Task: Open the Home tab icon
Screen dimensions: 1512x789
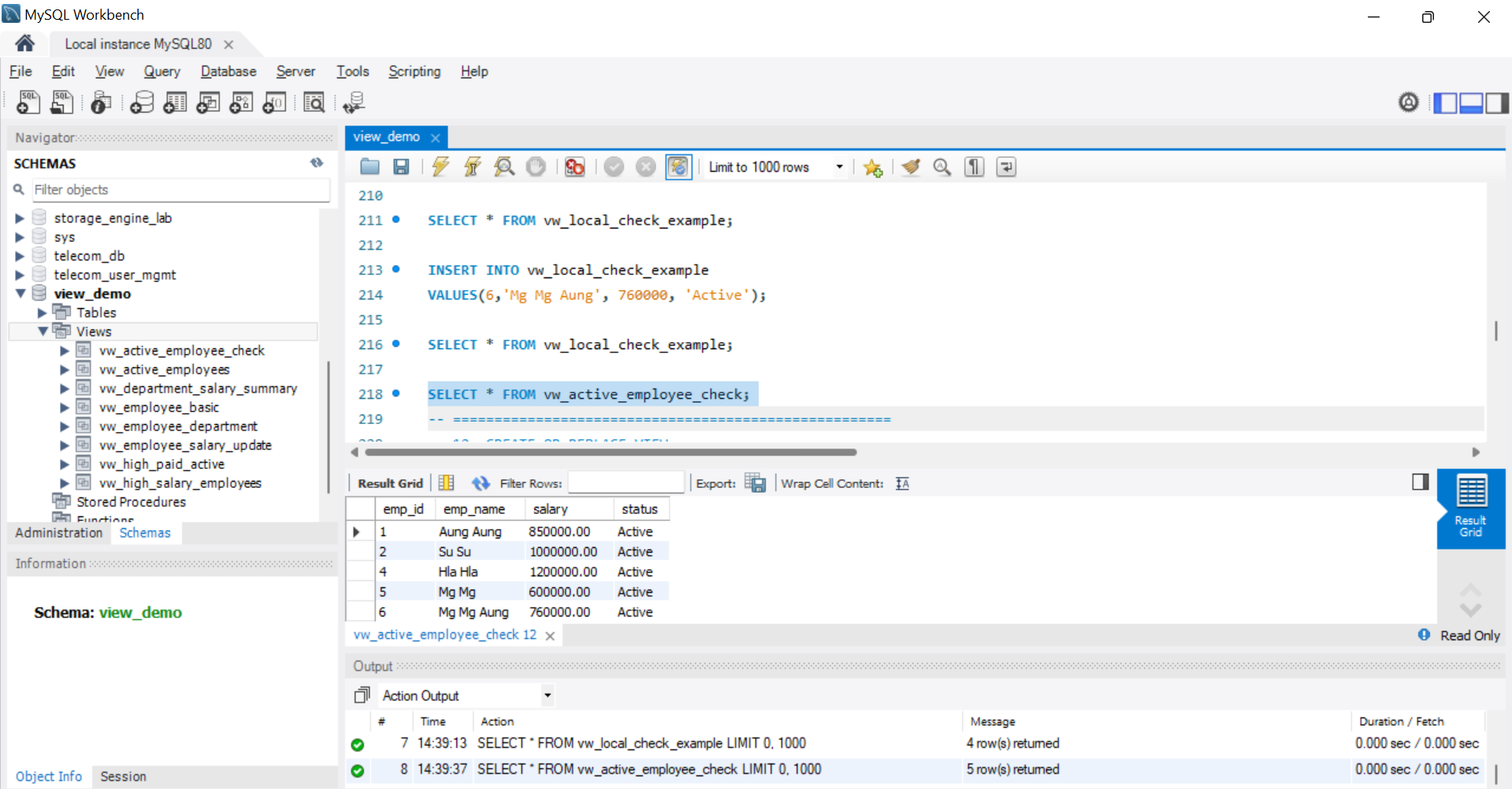Action: click(x=24, y=43)
